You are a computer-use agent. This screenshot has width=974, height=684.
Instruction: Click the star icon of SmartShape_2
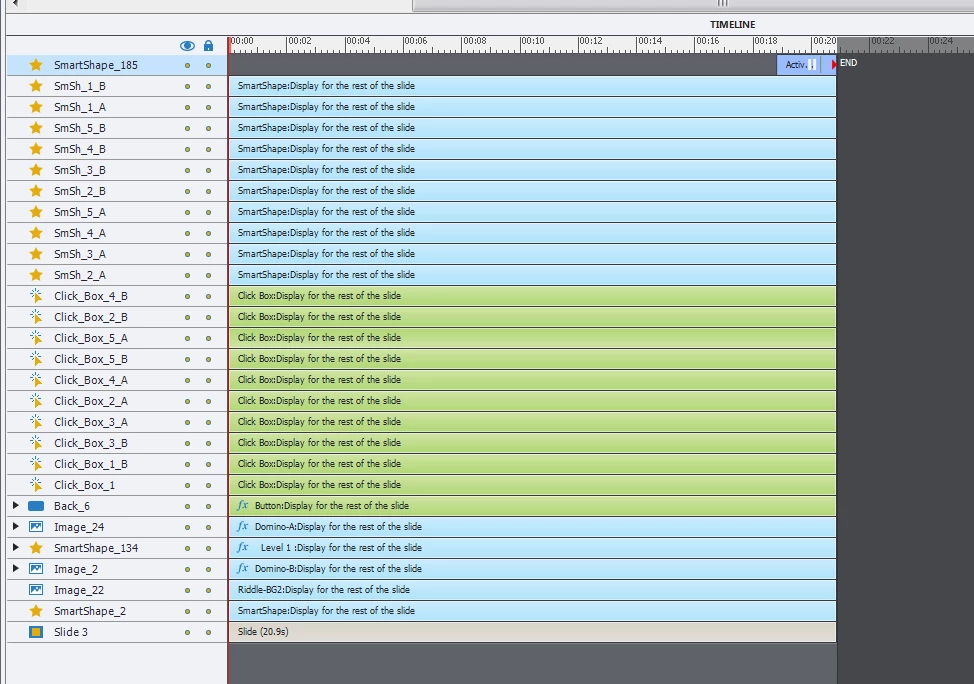pos(36,611)
